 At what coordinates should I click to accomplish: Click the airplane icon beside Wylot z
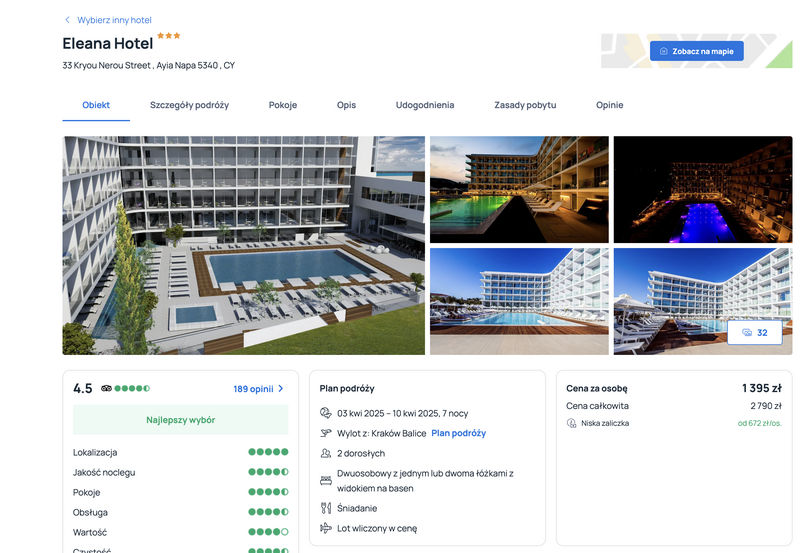point(326,433)
